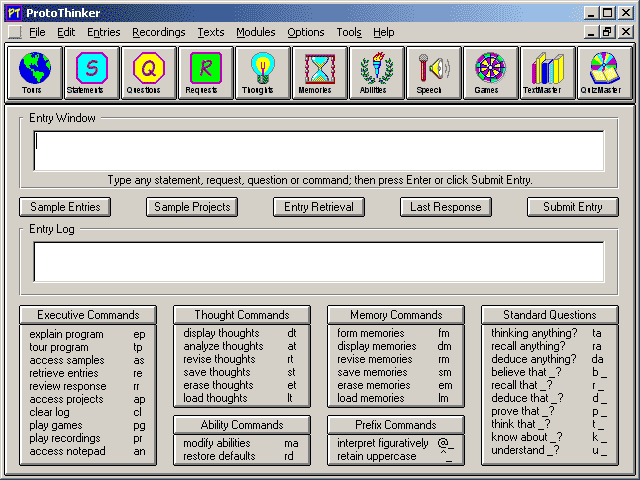
Task: Open the Requests toolbar icon
Action: point(206,73)
